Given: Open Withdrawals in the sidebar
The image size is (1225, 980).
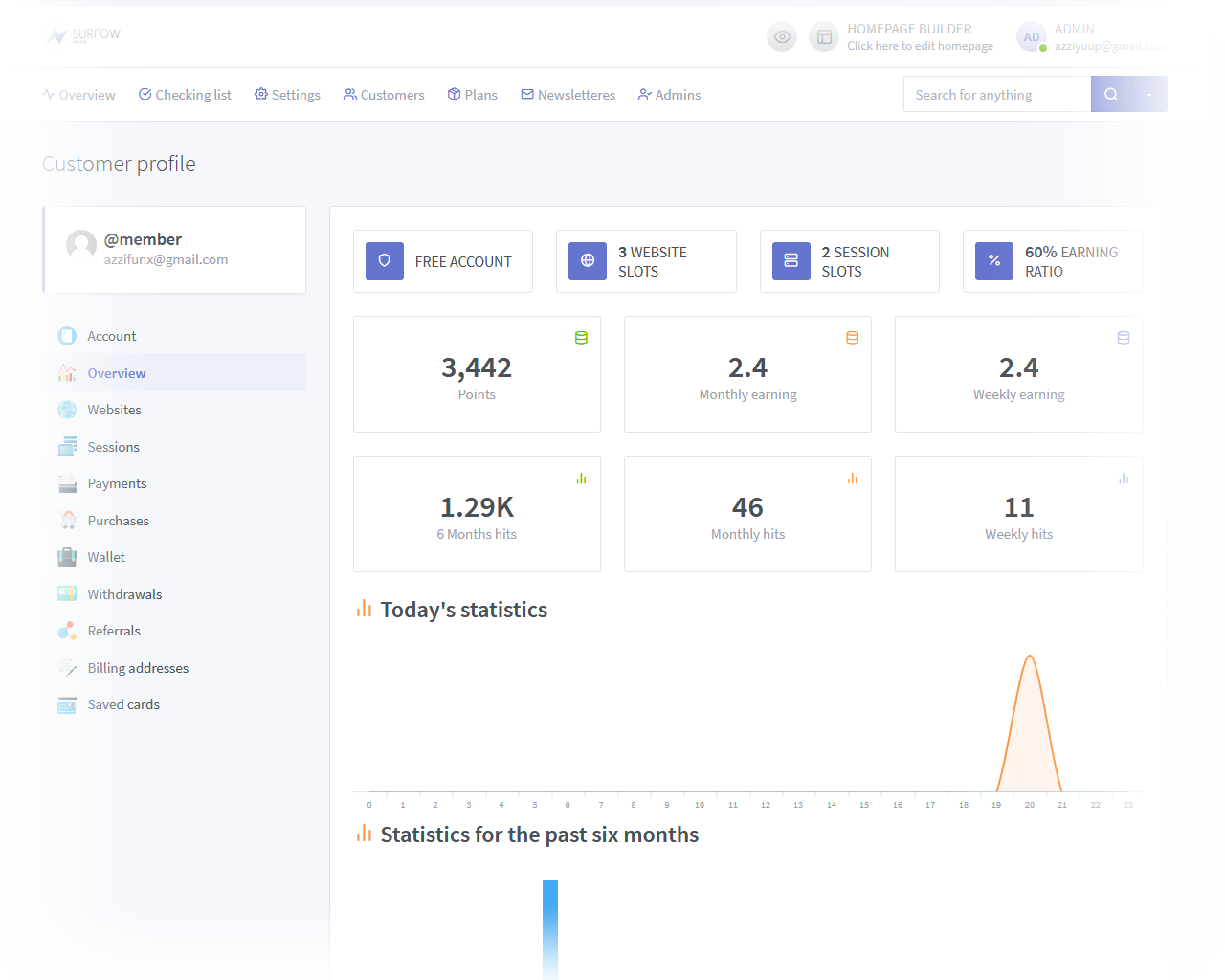Looking at the screenshot, I should pyautogui.click(x=174, y=594).
